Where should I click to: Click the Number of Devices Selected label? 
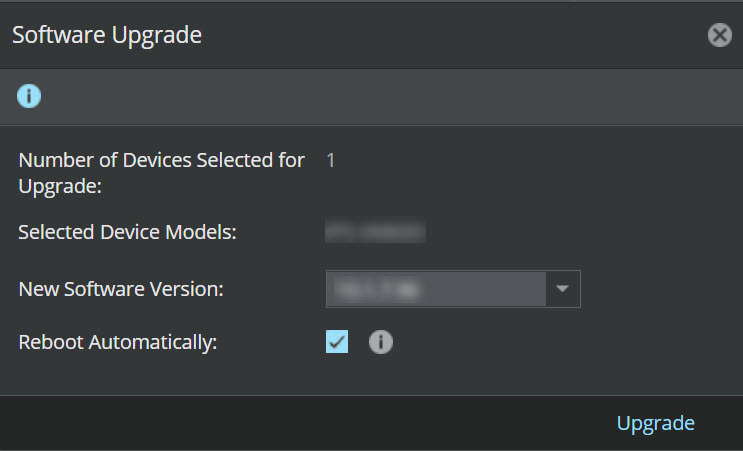click(x=161, y=173)
